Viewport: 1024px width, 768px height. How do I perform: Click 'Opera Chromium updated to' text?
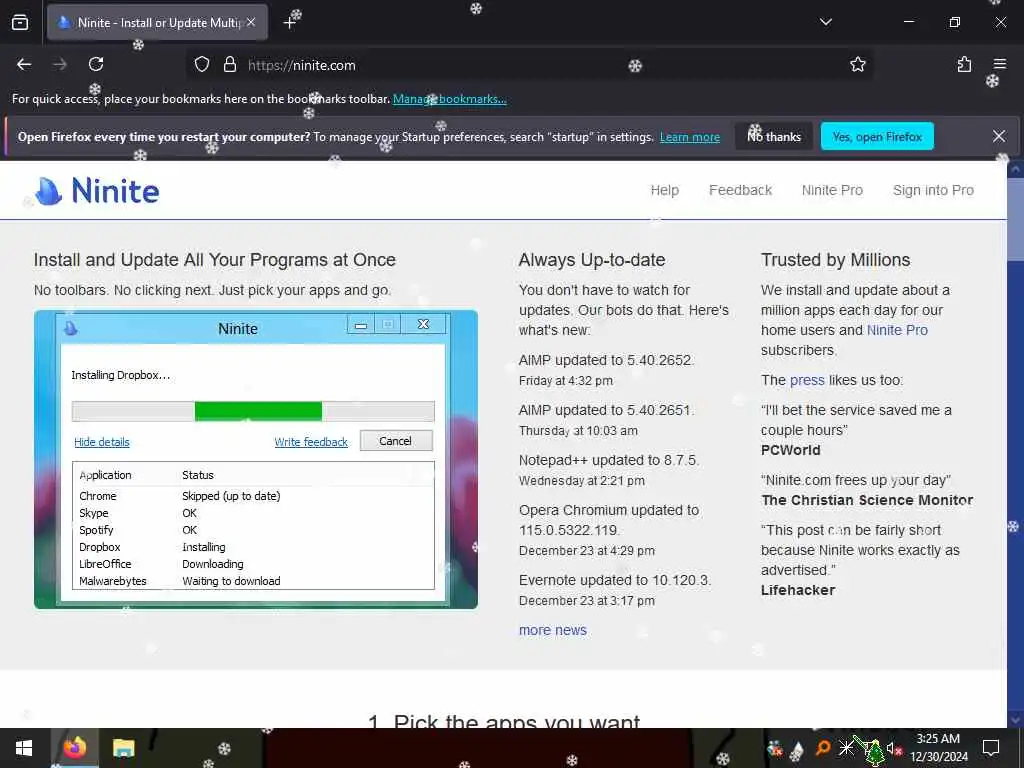pyautogui.click(x=609, y=510)
